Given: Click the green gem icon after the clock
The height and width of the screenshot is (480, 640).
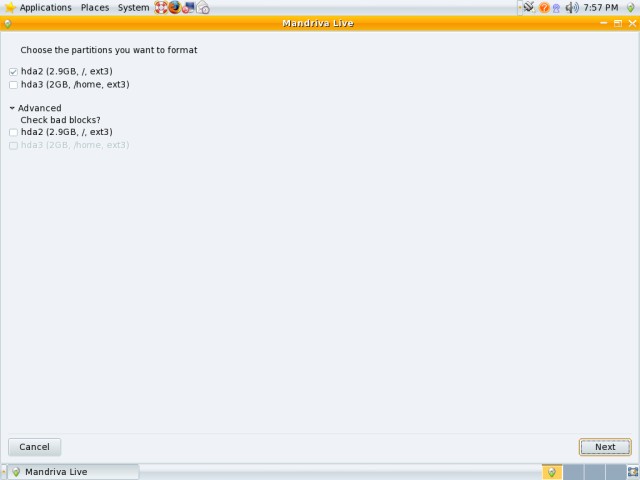Looking at the screenshot, I should [x=631, y=7].
